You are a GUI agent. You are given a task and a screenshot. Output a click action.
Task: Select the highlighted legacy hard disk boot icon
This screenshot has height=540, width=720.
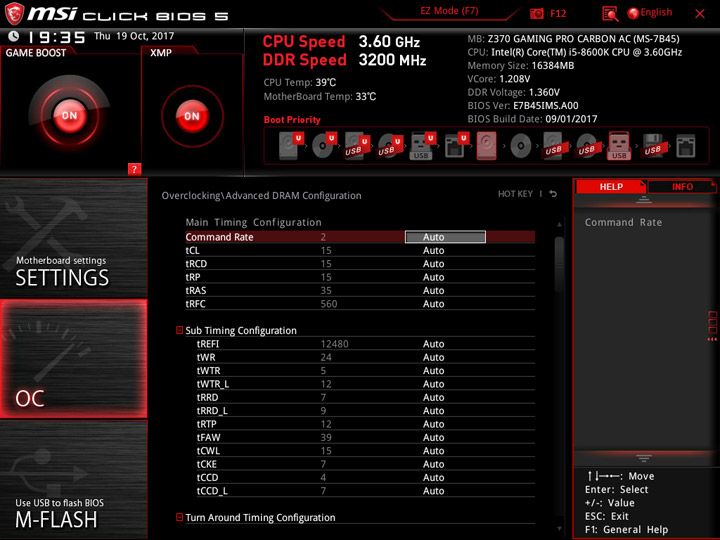click(x=487, y=146)
